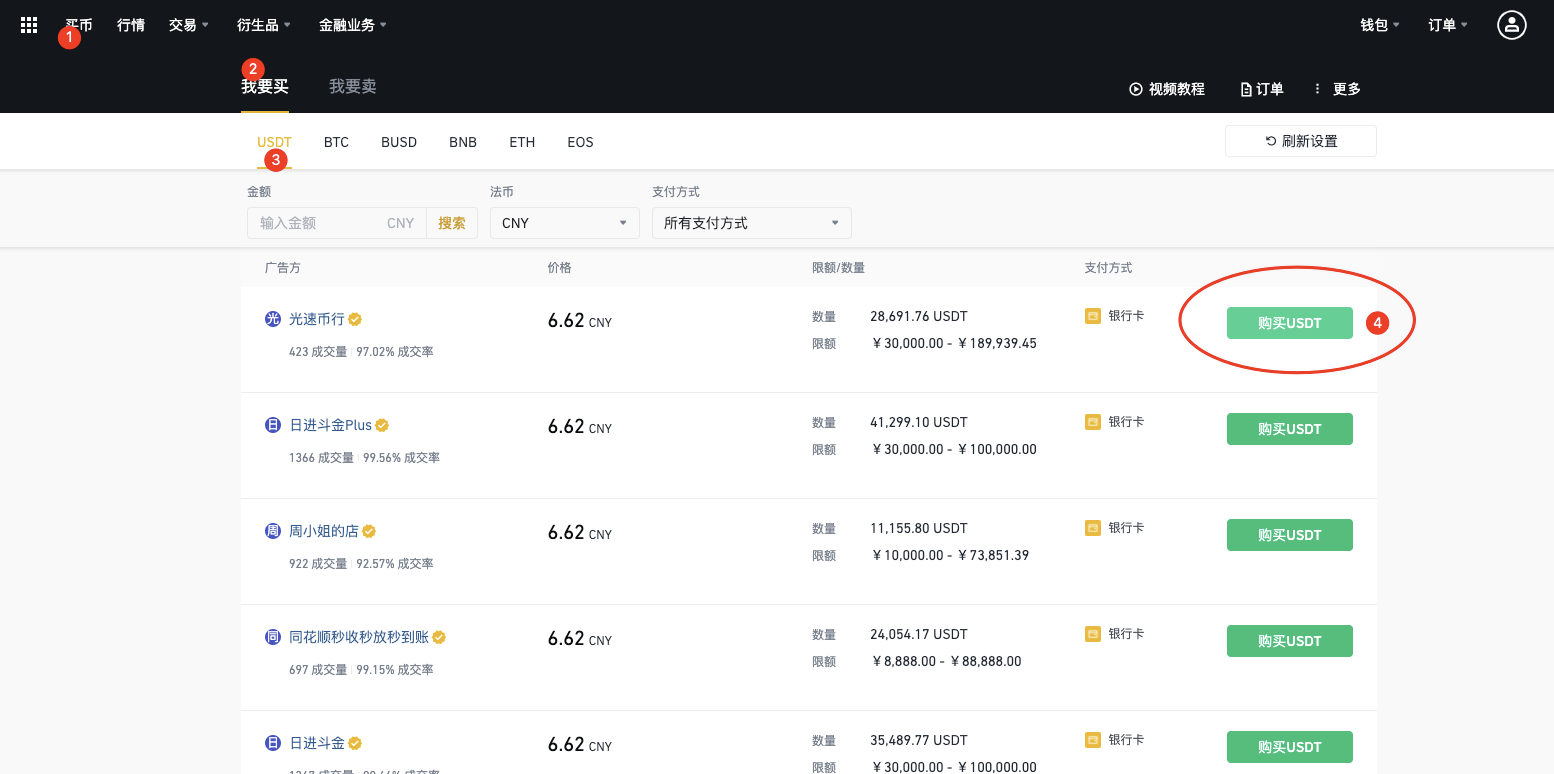Click 光速币行 advertiser avatar icon

click(273, 319)
